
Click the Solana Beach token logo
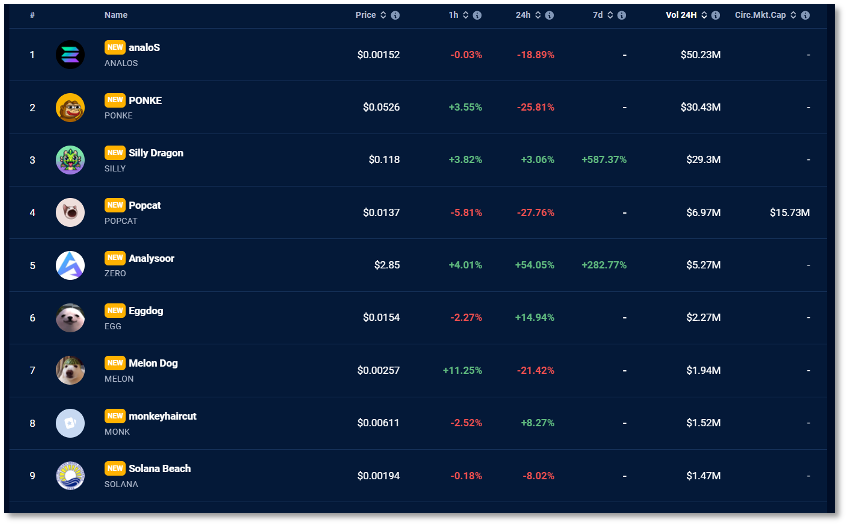click(x=70, y=475)
